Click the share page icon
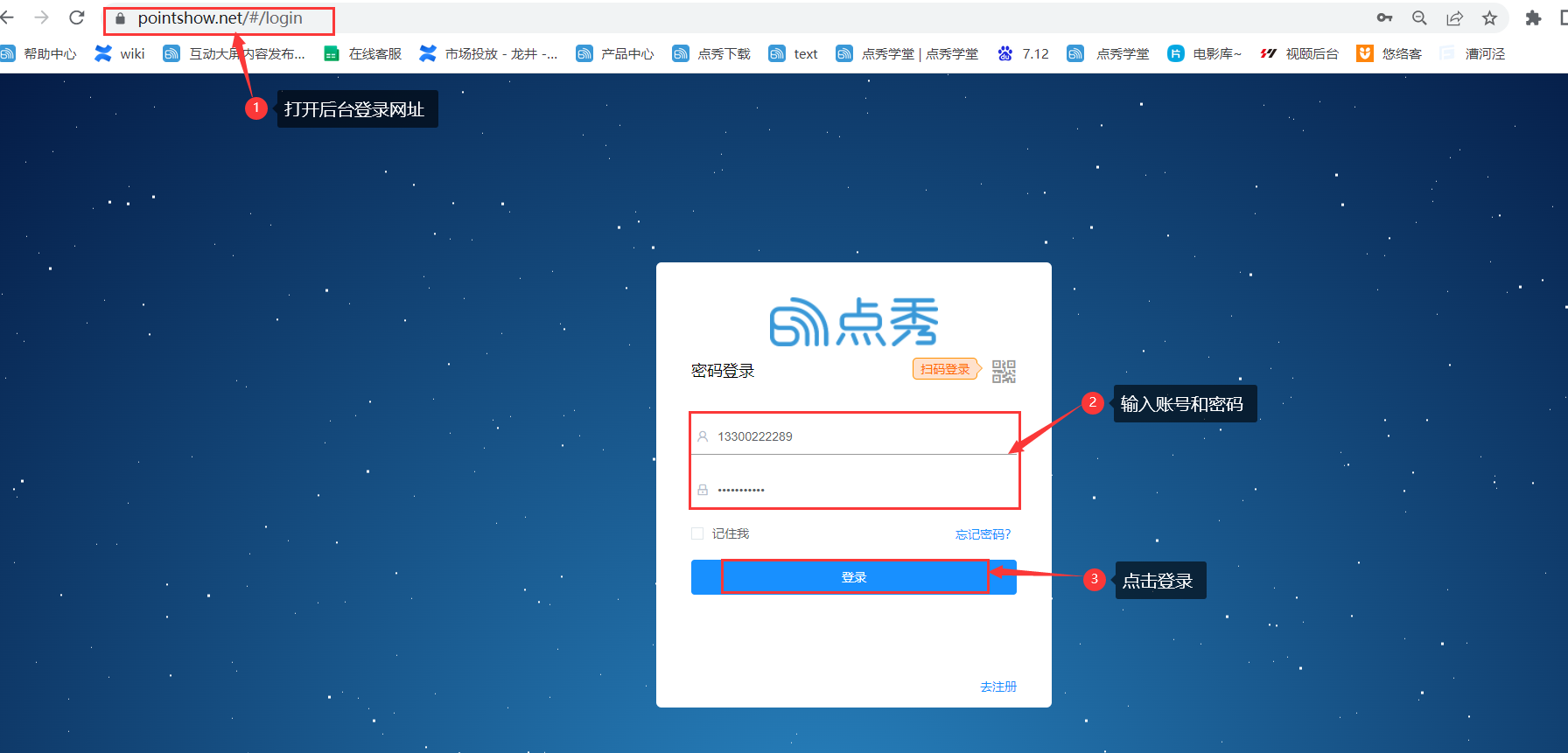This screenshot has width=1568, height=753. pos(1454,17)
